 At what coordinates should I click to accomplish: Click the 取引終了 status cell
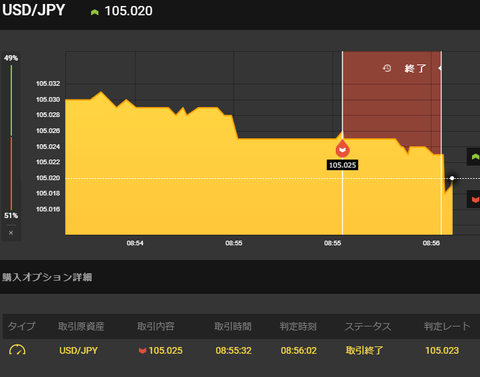(x=364, y=350)
